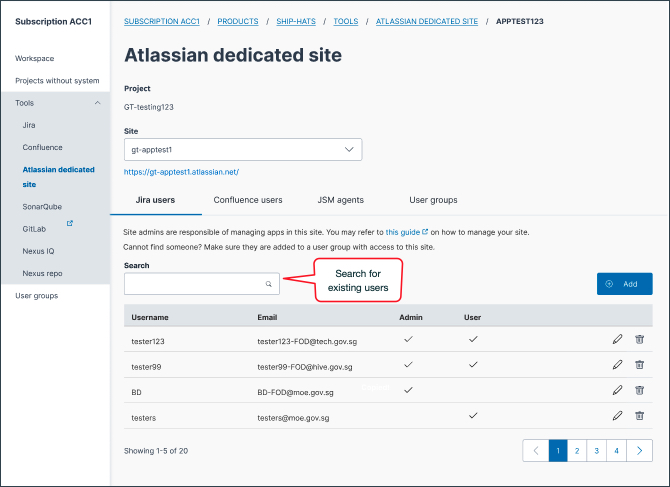
Task: Edit the testers user row
Action: (x=617, y=416)
